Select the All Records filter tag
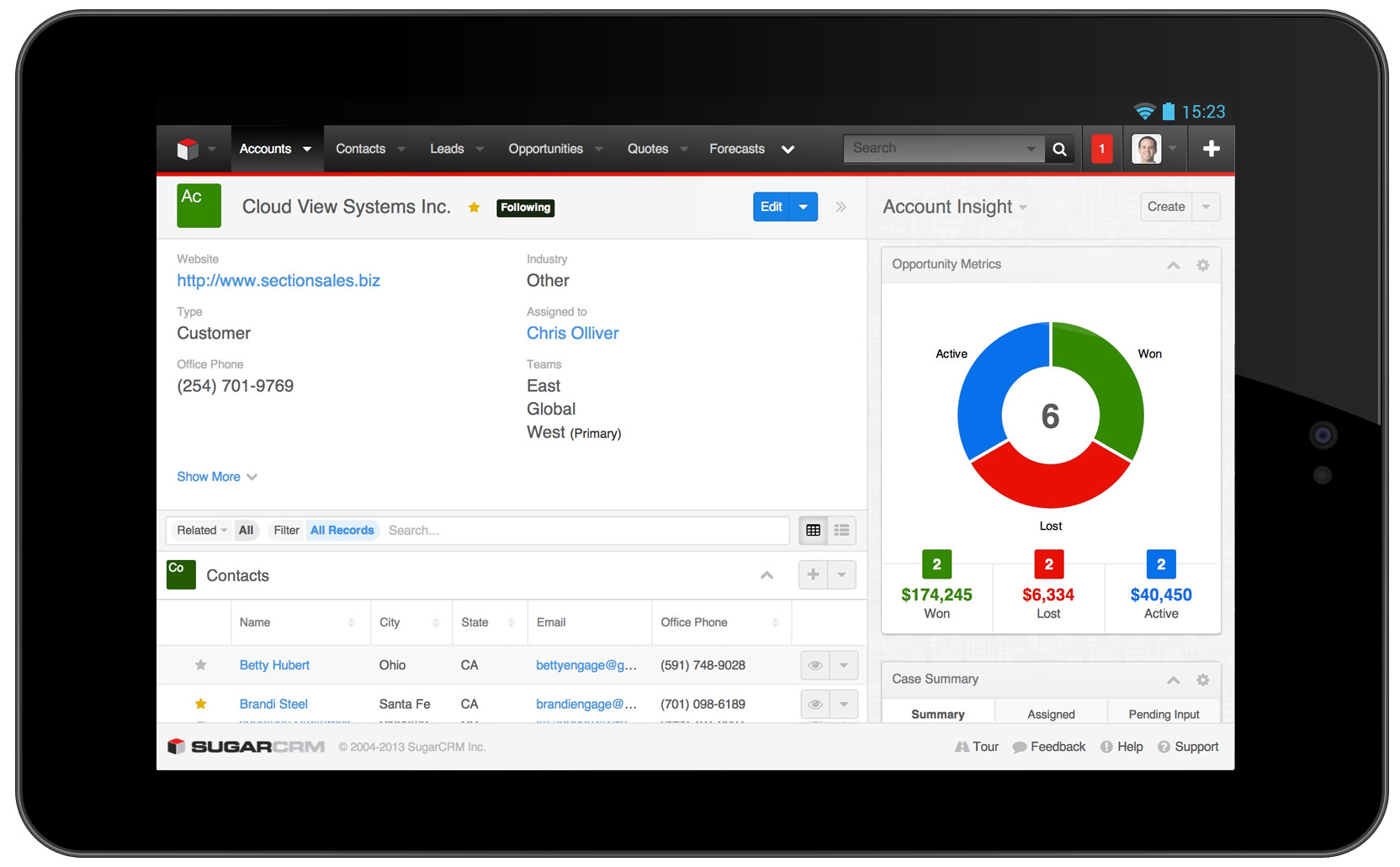The height and width of the screenshot is (867, 1400). (x=342, y=531)
